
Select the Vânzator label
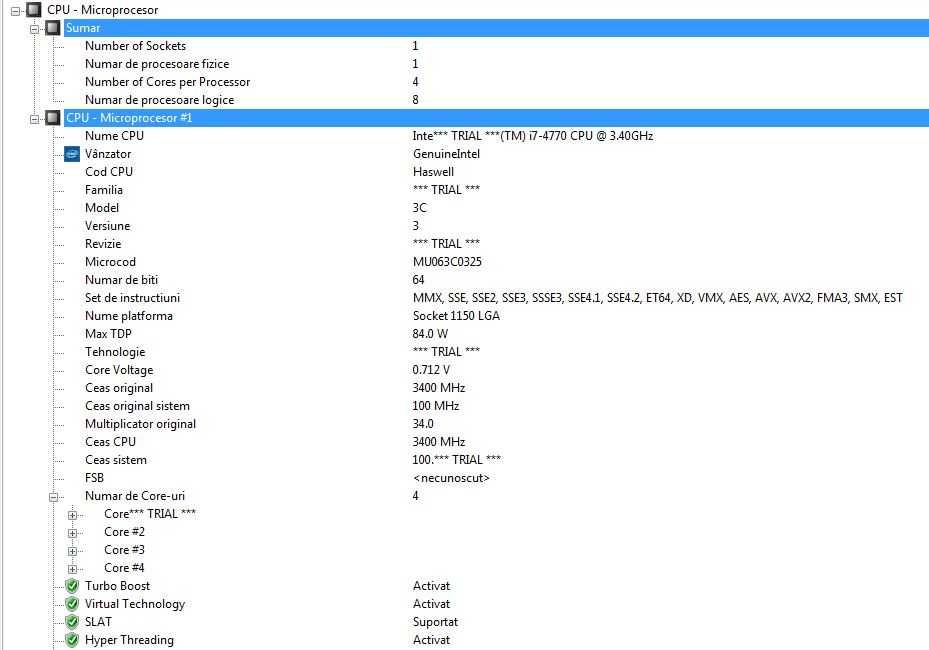pyautogui.click(x=108, y=153)
